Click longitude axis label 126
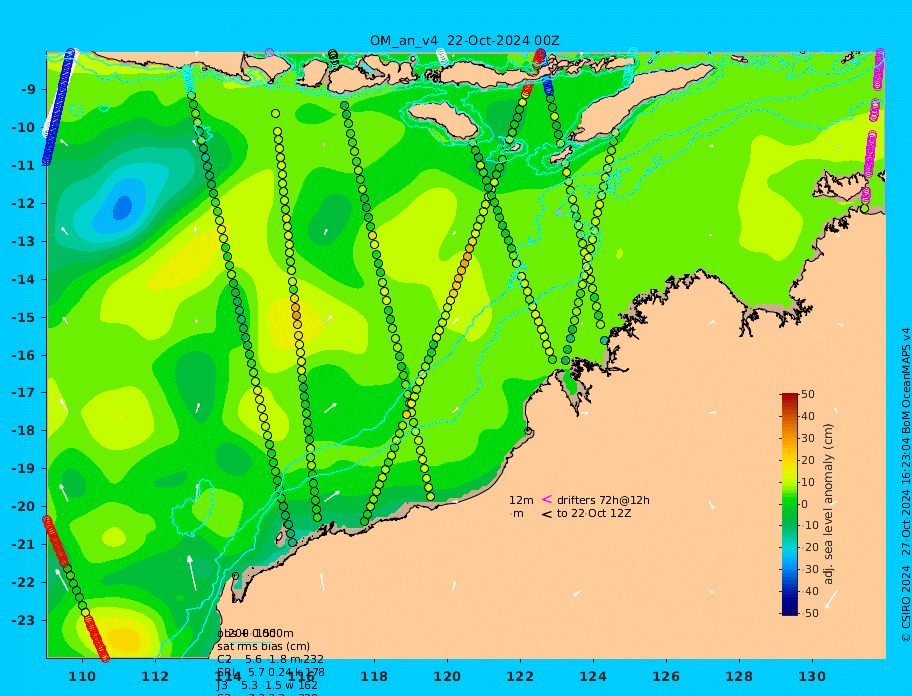The height and width of the screenshot is (696, 912). pyautogui.click(x=666, y=677)
